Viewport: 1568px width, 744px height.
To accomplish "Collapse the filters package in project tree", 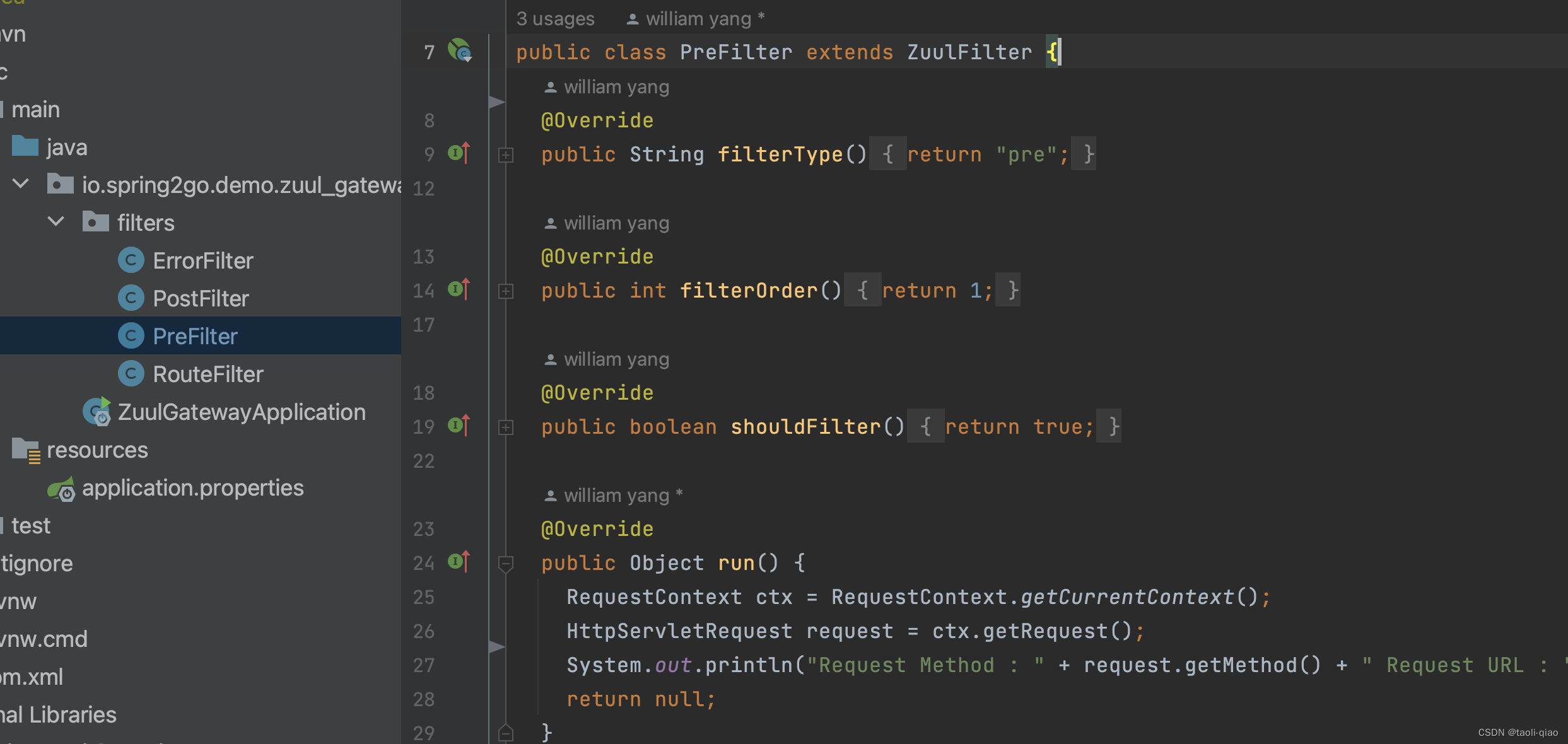I will point(56,222).
